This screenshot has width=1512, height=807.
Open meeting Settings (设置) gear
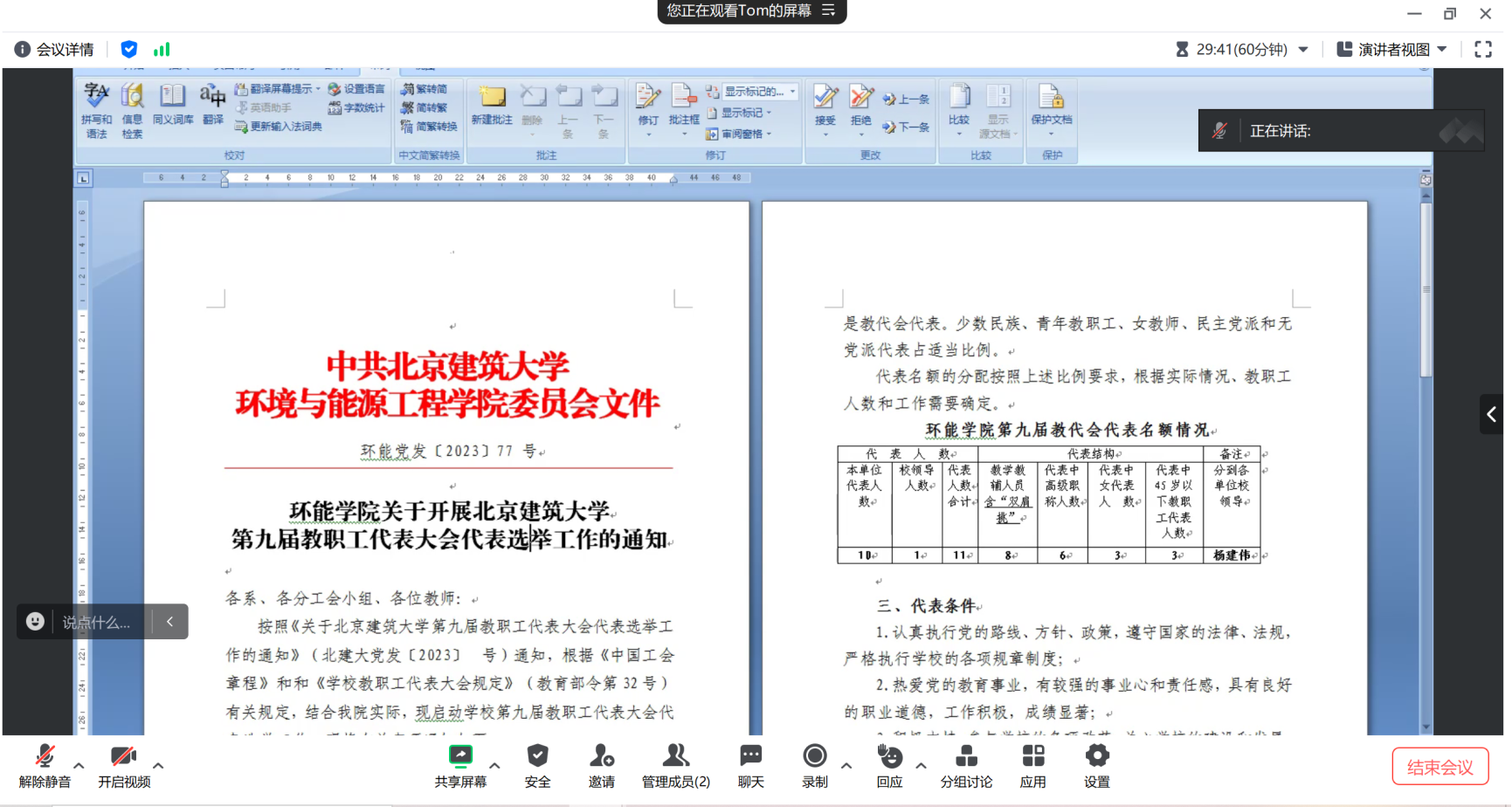pos(1096,756)
